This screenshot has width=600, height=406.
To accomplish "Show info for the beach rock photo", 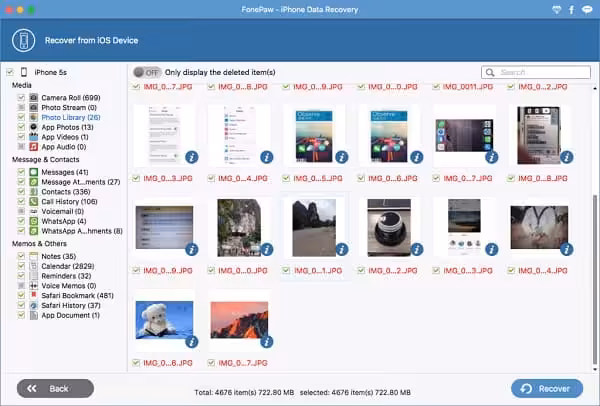I will coord(342,249).
